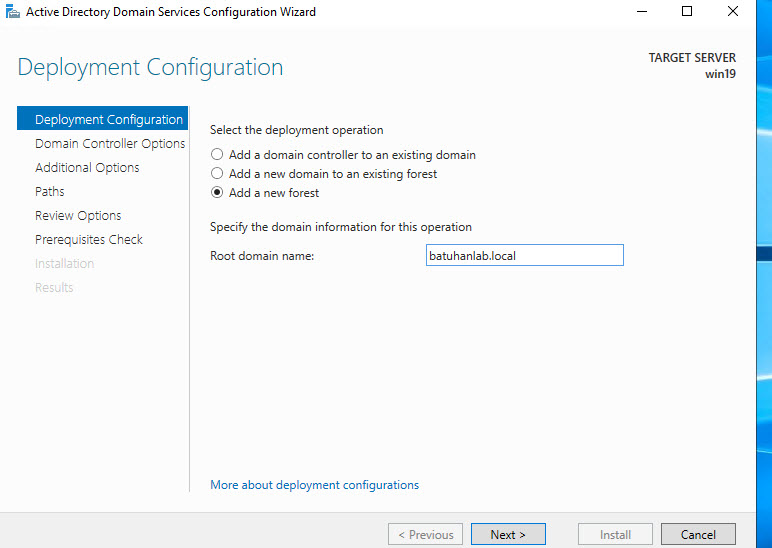
Task: Click the Install button
Action: (x=615, y=535)
